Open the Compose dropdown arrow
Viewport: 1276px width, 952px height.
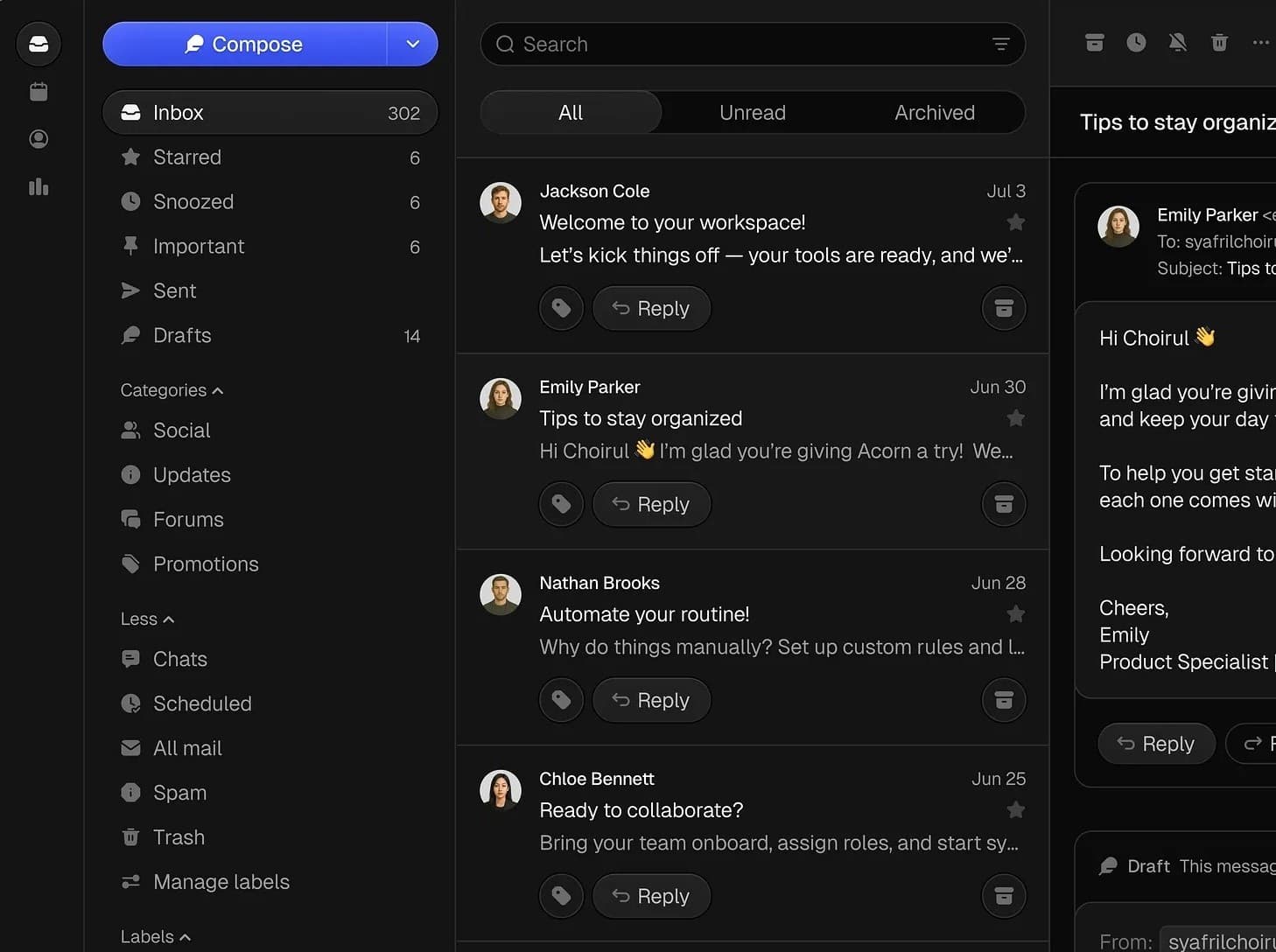412,44
